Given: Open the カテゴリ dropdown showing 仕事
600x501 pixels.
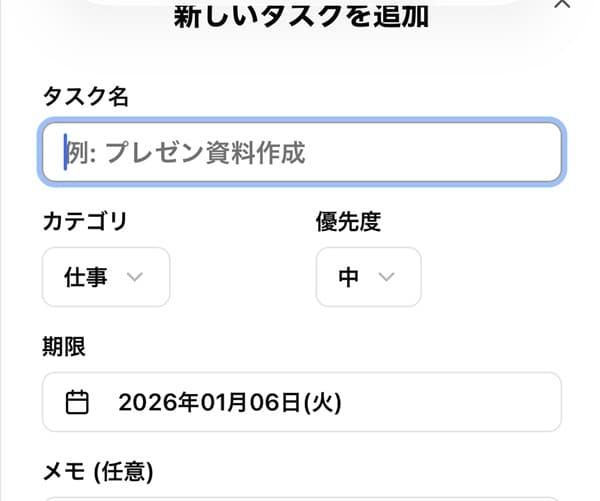Looking at the screenshot, I should point(106,277).
